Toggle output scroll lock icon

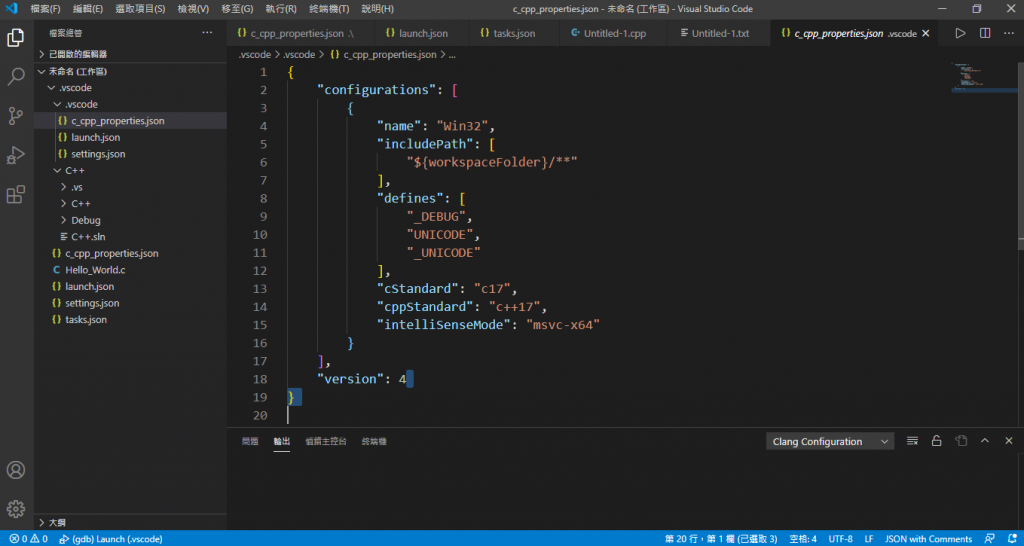(936, 442)
